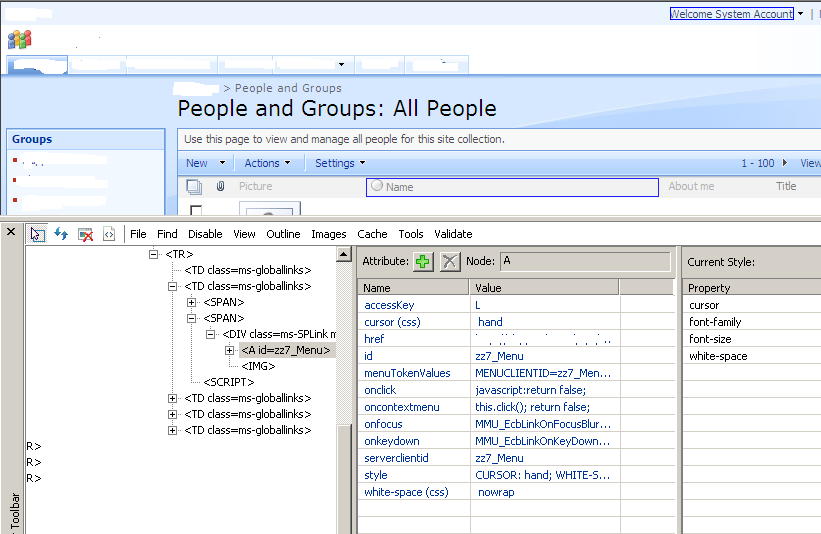Image resolution: width=821 pixels, height=534 pixels.
Task: Click the Value header in attribute table
Action: [544, 288]
